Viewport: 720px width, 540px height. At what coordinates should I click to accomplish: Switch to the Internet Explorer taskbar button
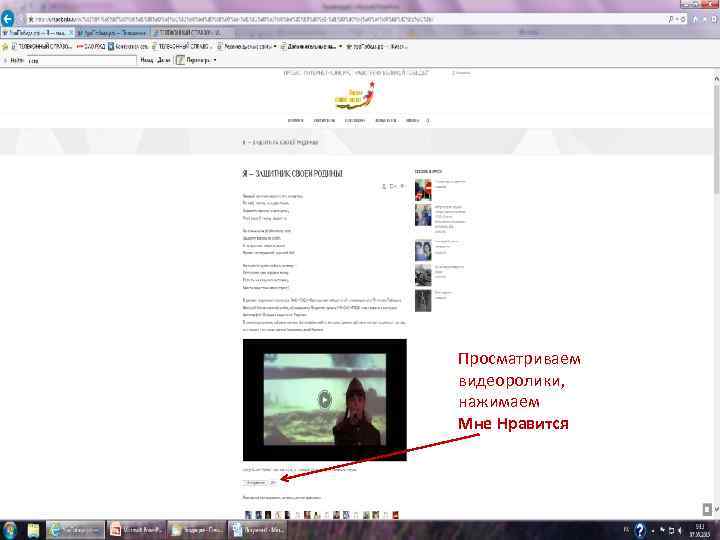pyautogui.click(x=76, y=530)
